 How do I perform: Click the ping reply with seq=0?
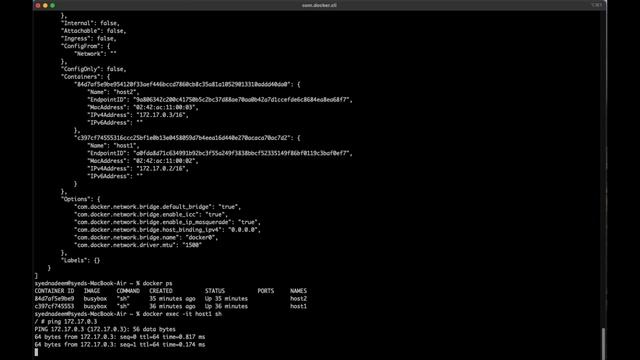(x=120, y=337)
